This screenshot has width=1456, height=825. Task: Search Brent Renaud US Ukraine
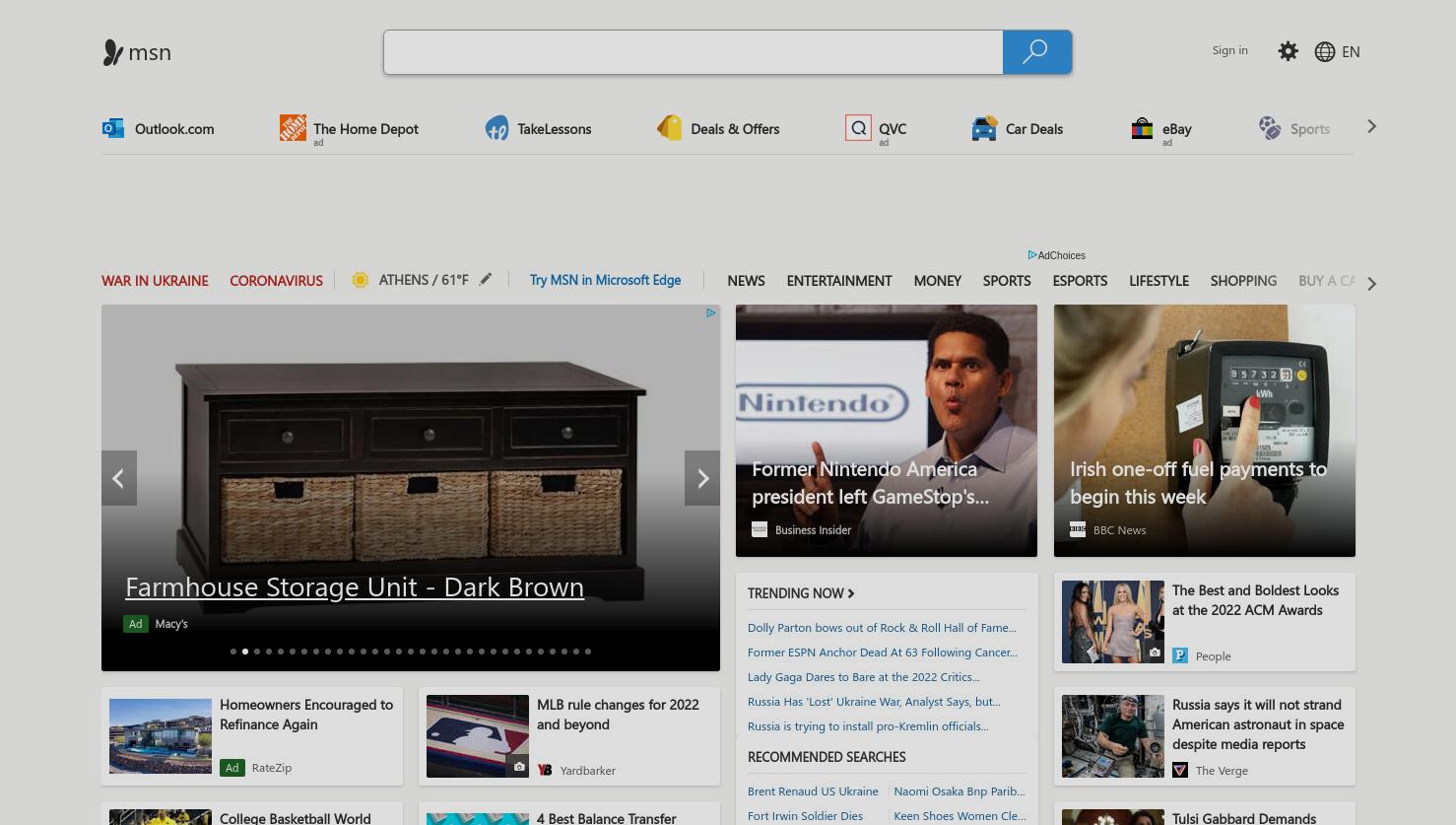(813, 791)
